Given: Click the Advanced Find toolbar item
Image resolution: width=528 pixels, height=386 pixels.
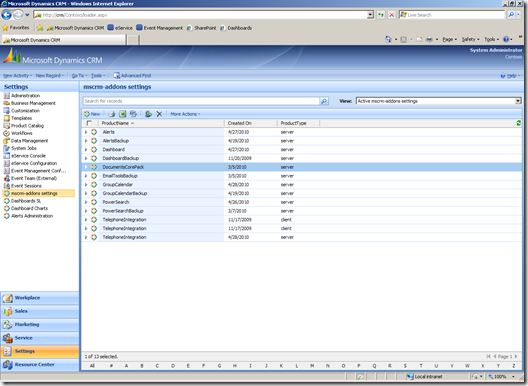Looking at the screenshot, I should click(132, 75).
